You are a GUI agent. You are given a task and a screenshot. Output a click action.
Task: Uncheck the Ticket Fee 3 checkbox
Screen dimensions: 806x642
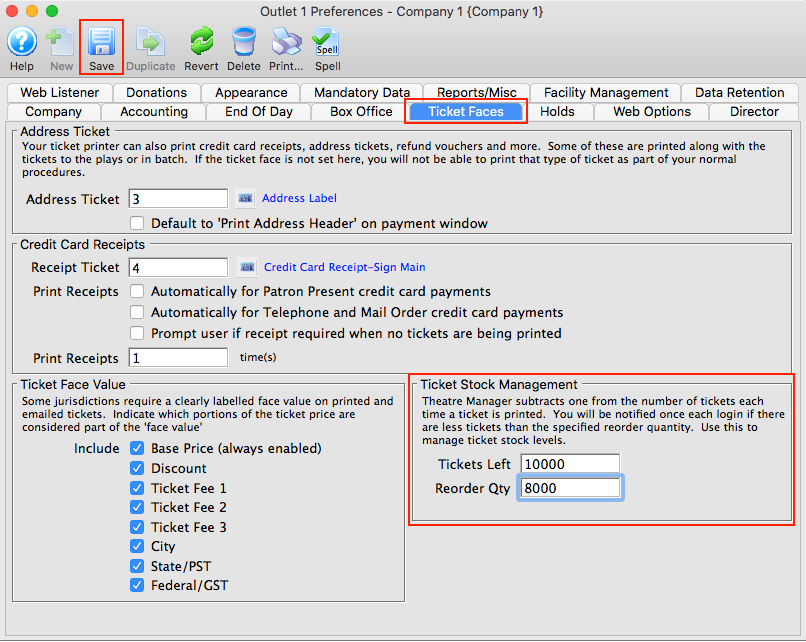137,527
